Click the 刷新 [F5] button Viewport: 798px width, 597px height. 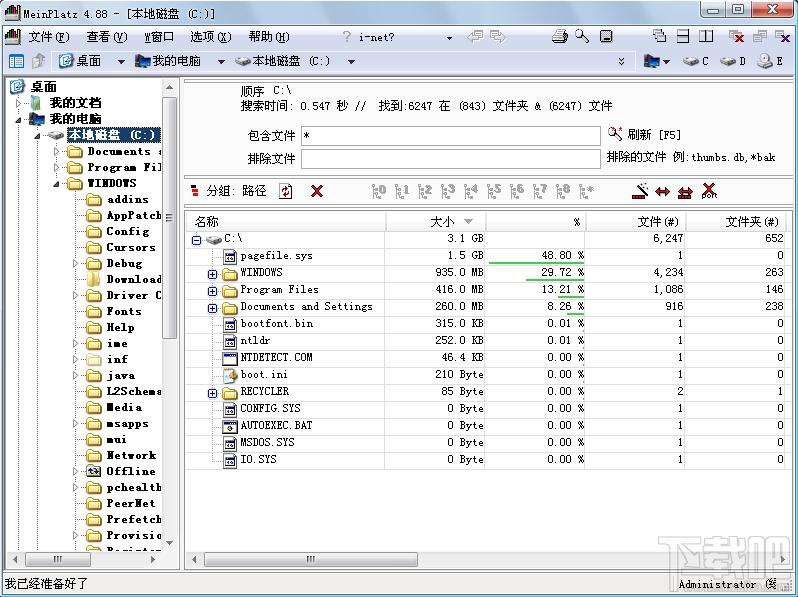click(x=644, y=134)
